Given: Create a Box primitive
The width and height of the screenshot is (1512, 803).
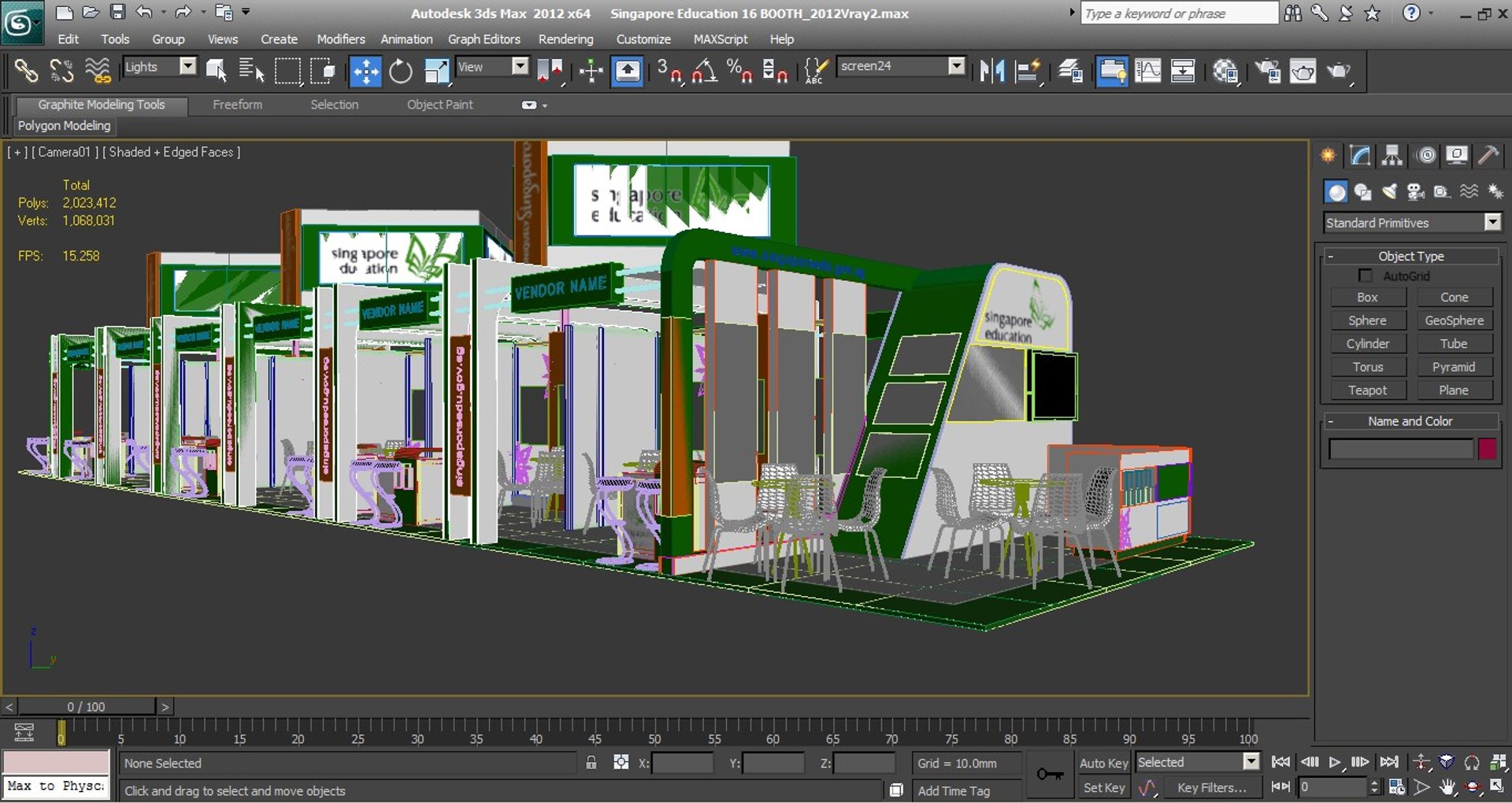Looking at the screenshot, I should click(x=1368, y=298).
